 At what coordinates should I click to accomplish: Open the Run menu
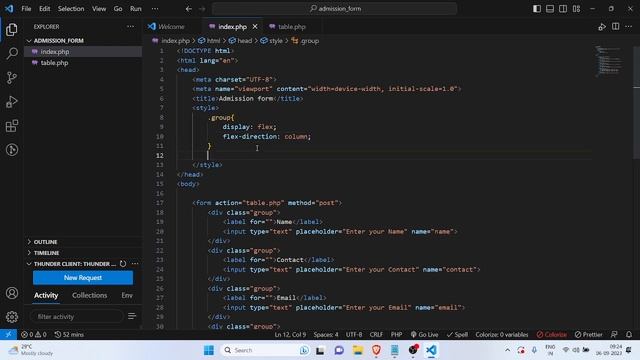pyautogui.click(x=136, y=9)
